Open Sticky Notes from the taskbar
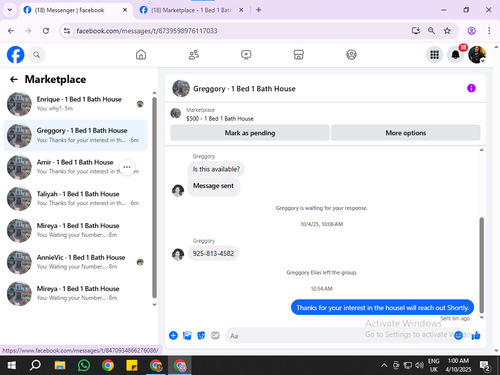The height and width of the screenshot is (375, 500). click(132, 366)
